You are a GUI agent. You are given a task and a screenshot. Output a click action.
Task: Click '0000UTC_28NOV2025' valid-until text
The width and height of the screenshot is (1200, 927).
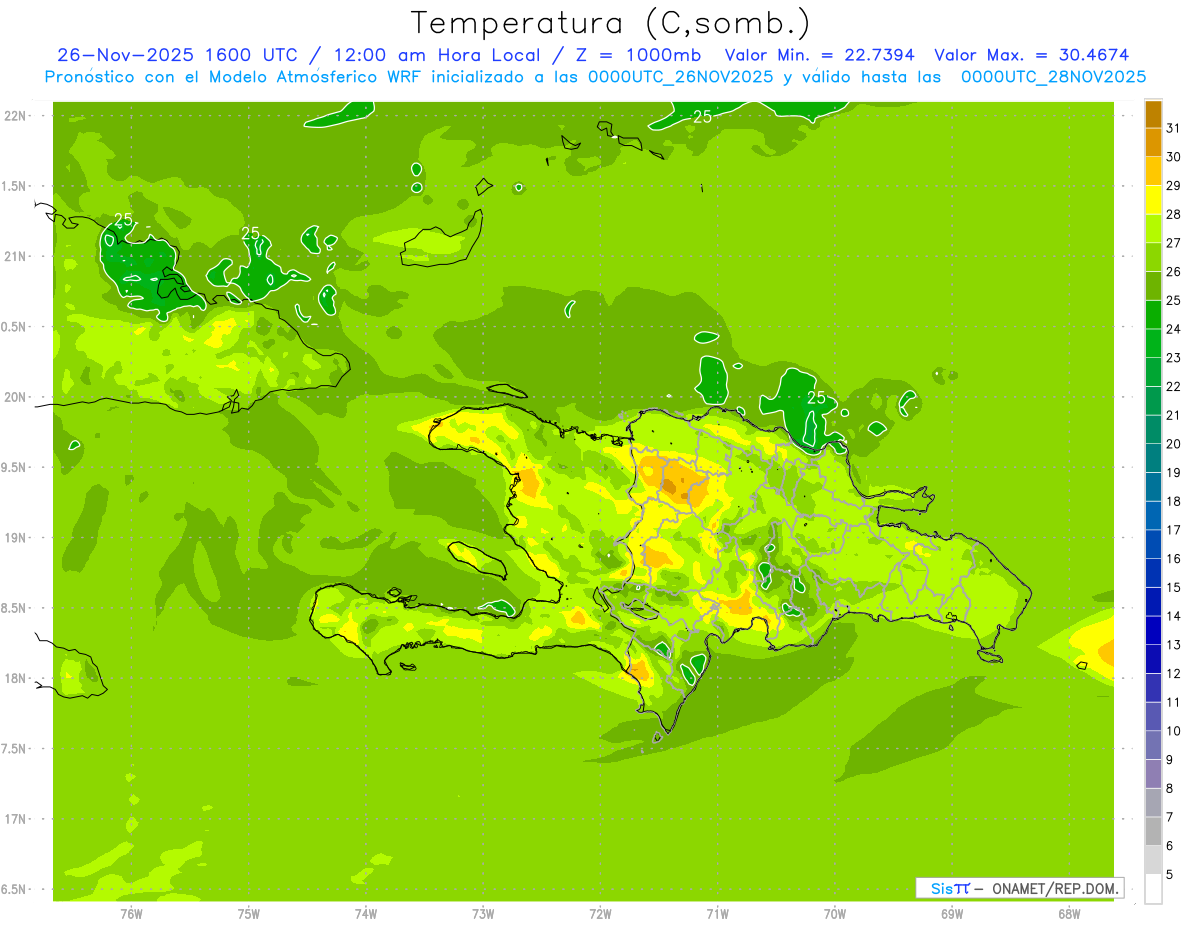[x=1053, y=77]
